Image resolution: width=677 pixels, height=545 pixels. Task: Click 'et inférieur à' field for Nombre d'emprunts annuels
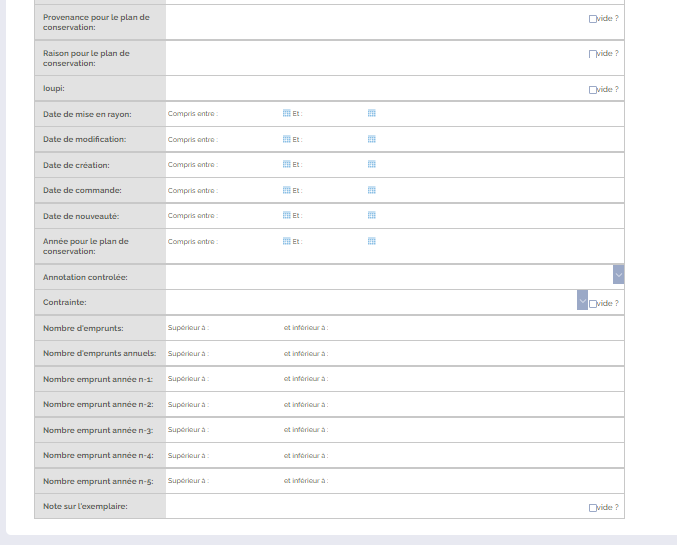click(365, 353)
